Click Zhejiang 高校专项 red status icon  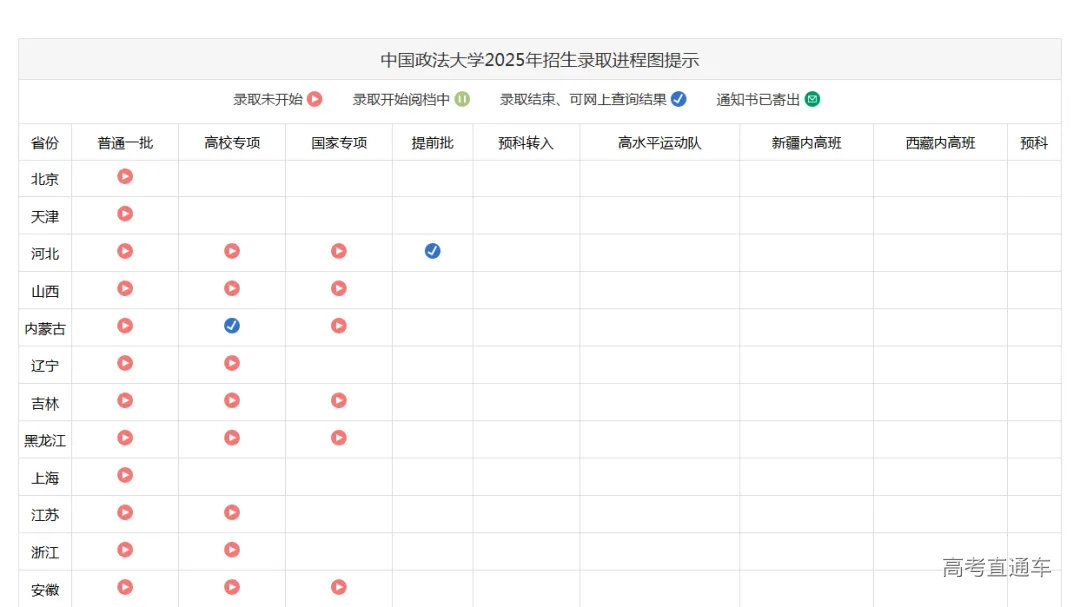point(232,549)
